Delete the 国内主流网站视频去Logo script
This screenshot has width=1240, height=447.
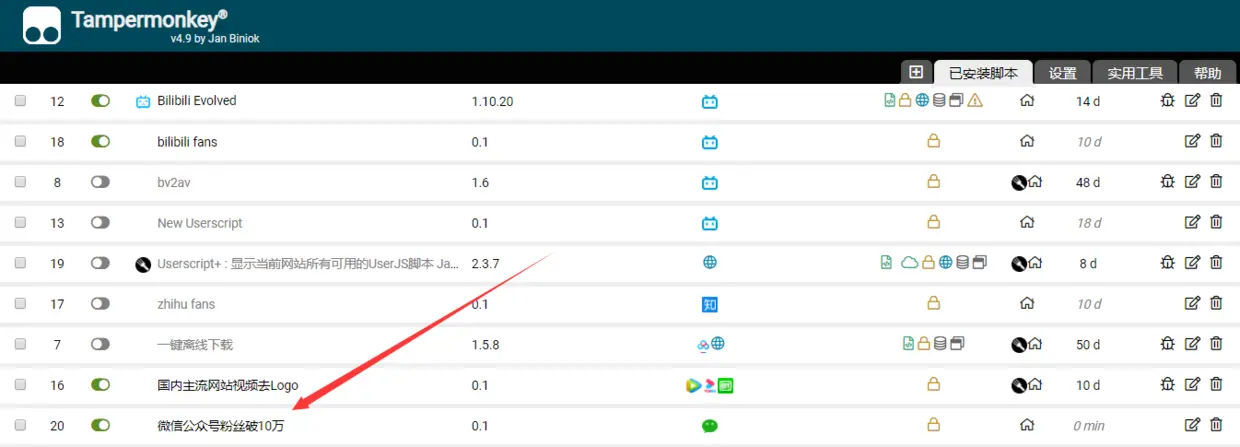(1216, 384)
